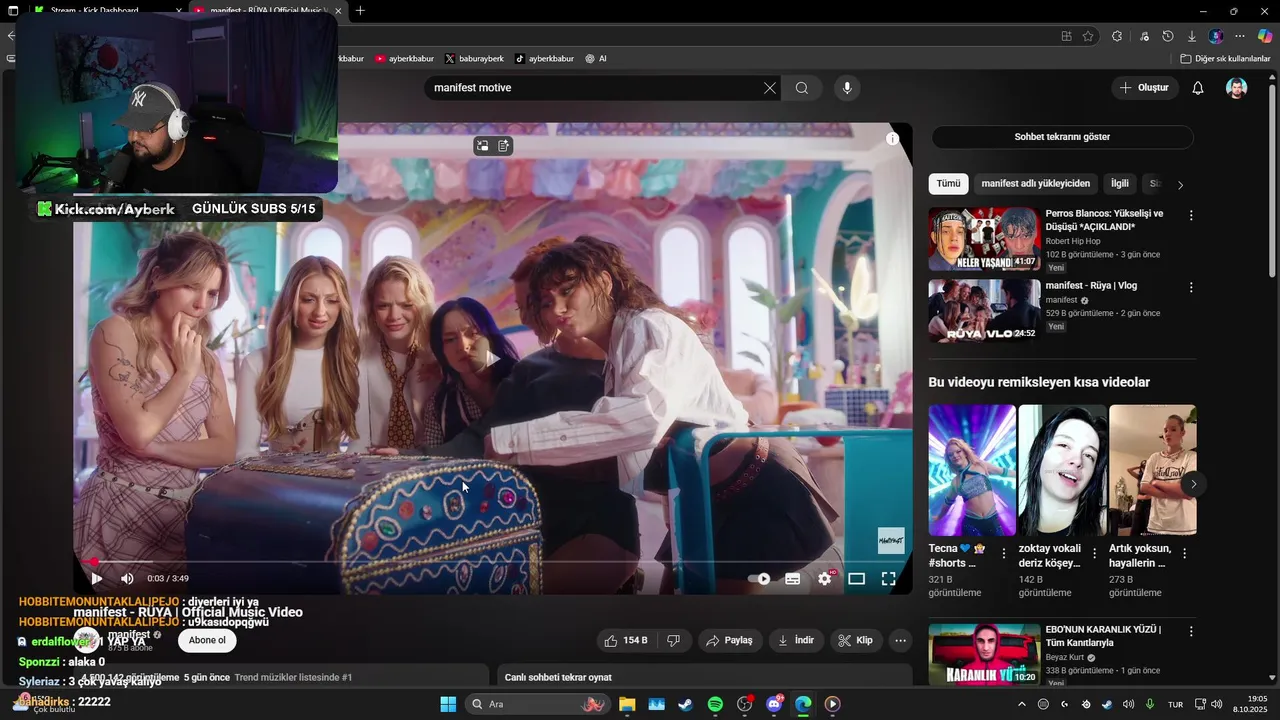Image resolution: width=1280 pixels, height=720 pixels.
Task: Open the YouTube account avatar menu
Action: [x=1237, y=88]
